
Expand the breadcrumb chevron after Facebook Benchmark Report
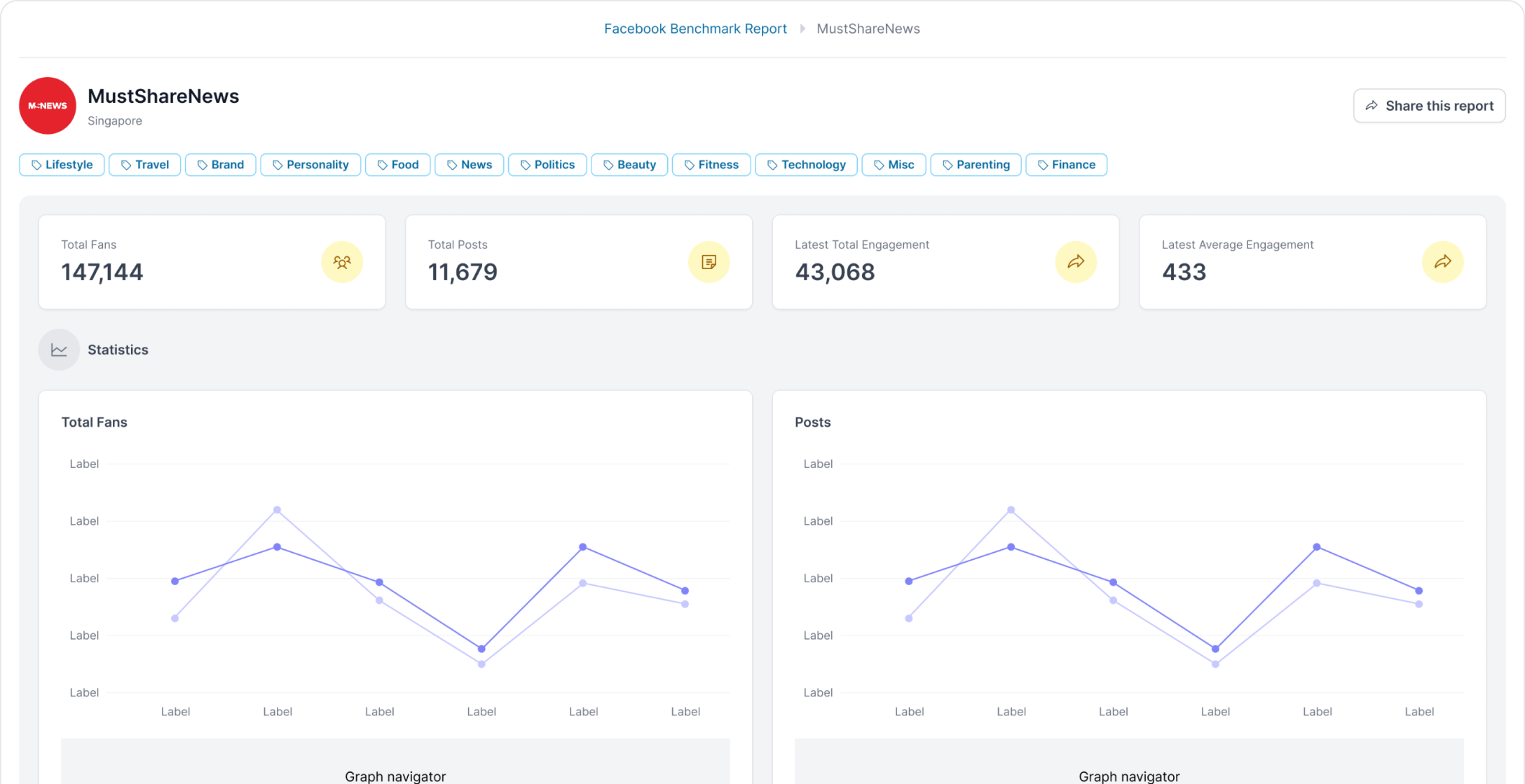click(x=802, y=29)
